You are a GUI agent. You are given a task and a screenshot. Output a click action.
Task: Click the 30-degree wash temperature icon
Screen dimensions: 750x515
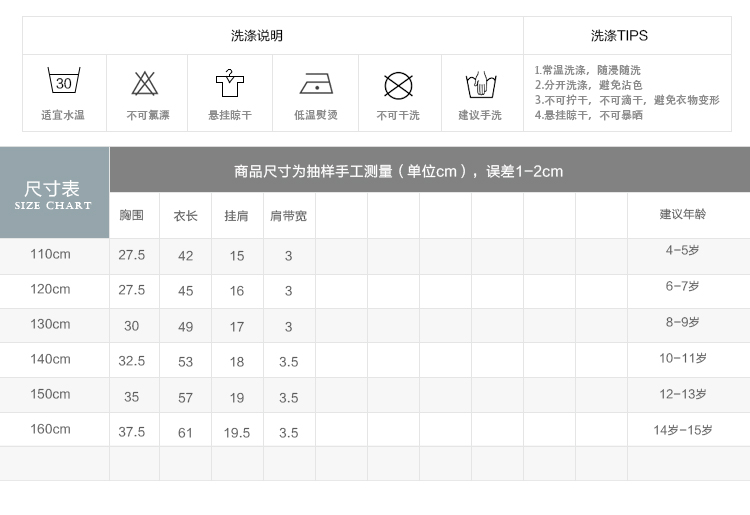63,82
